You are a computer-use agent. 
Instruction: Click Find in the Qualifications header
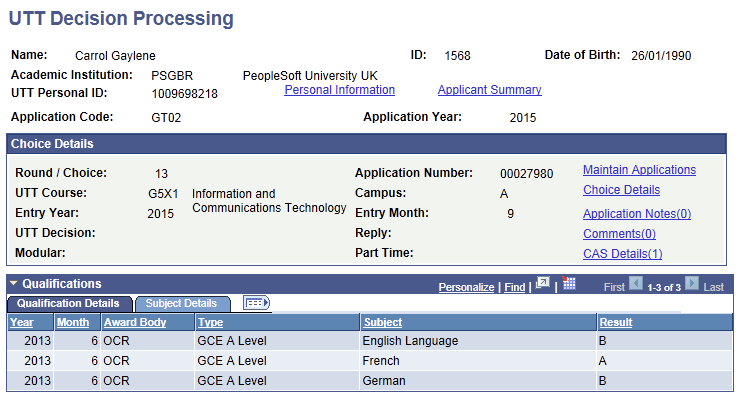click(x=514, y=287)
